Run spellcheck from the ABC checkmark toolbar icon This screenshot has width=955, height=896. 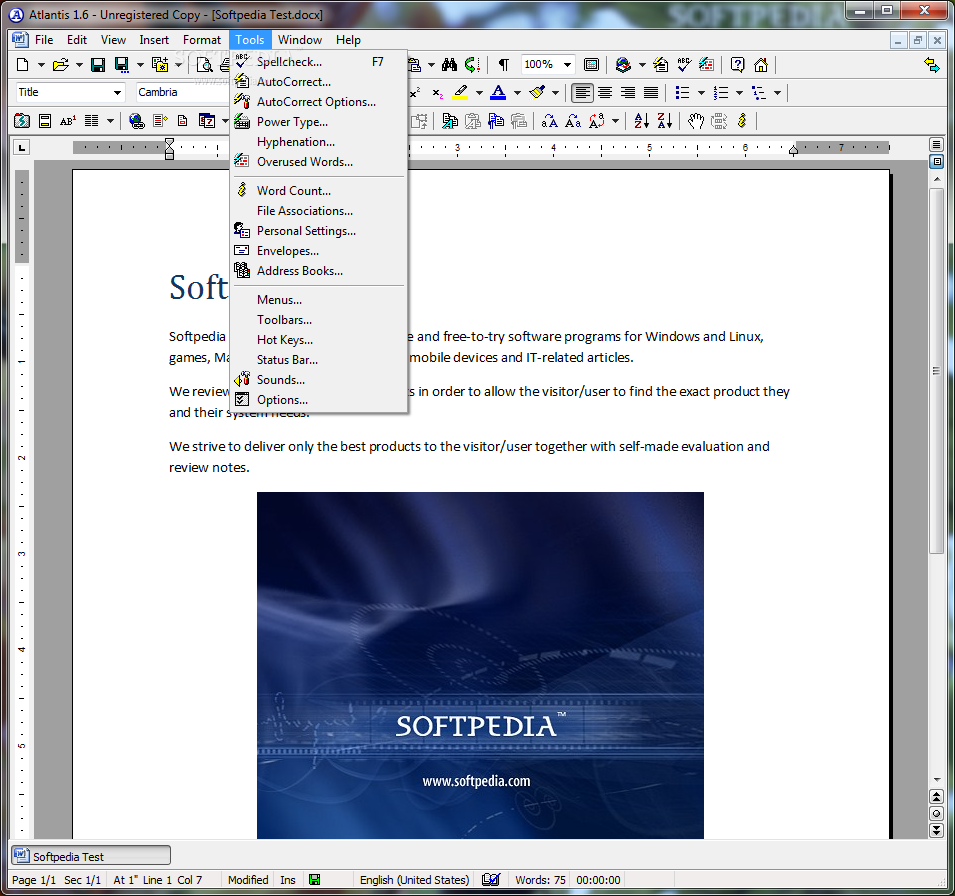pos(684,65)
